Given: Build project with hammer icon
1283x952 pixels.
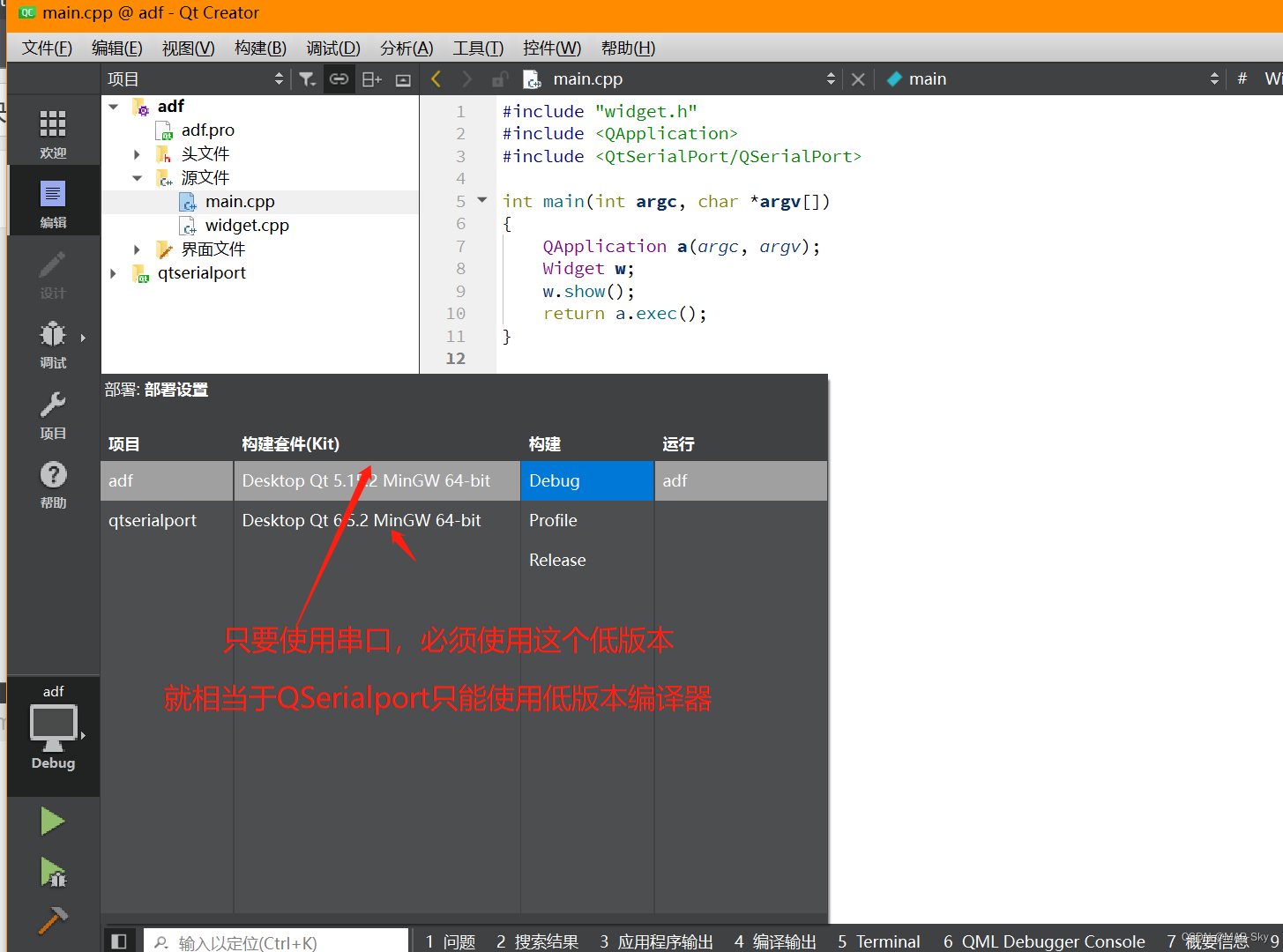Looking at the screenshot, I should pos(53,920).
